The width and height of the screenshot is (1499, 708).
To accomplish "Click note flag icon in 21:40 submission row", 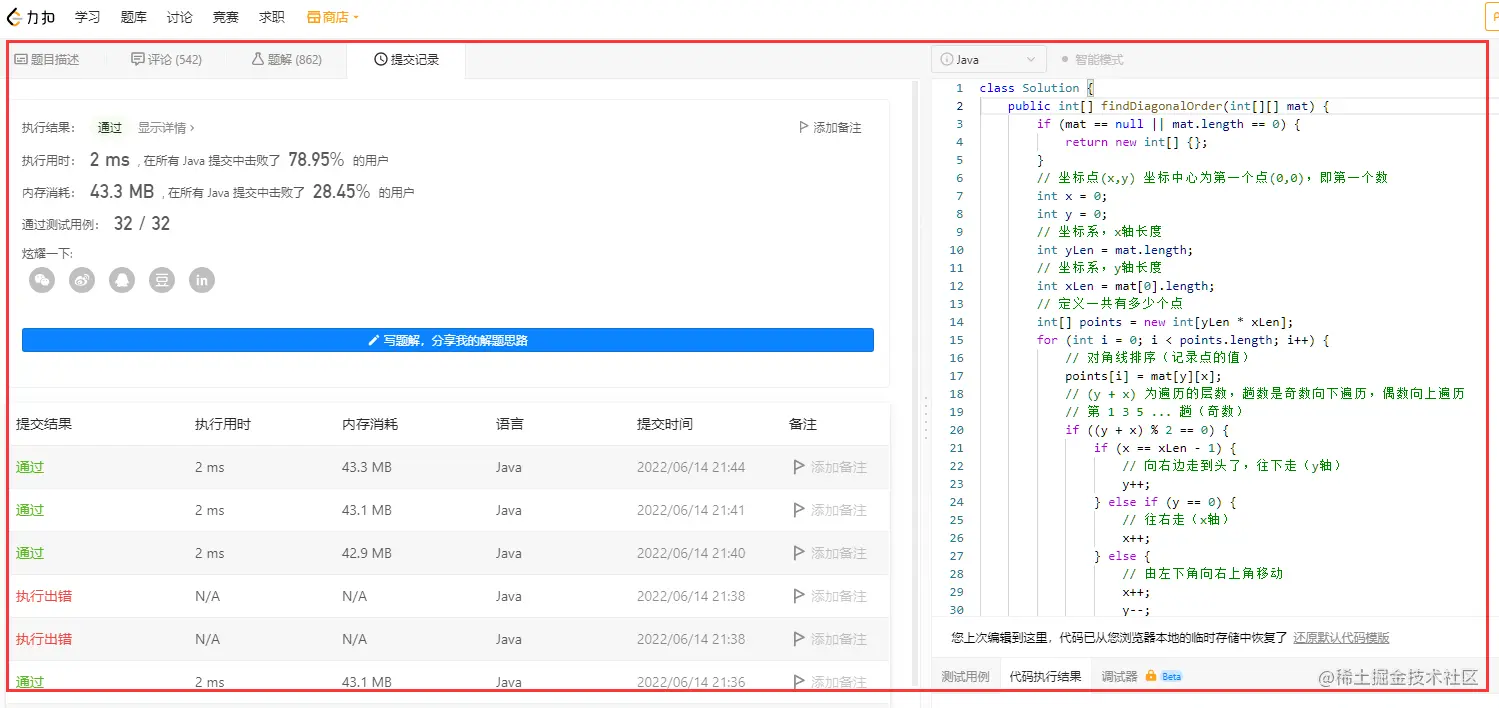I will [798, 553].
